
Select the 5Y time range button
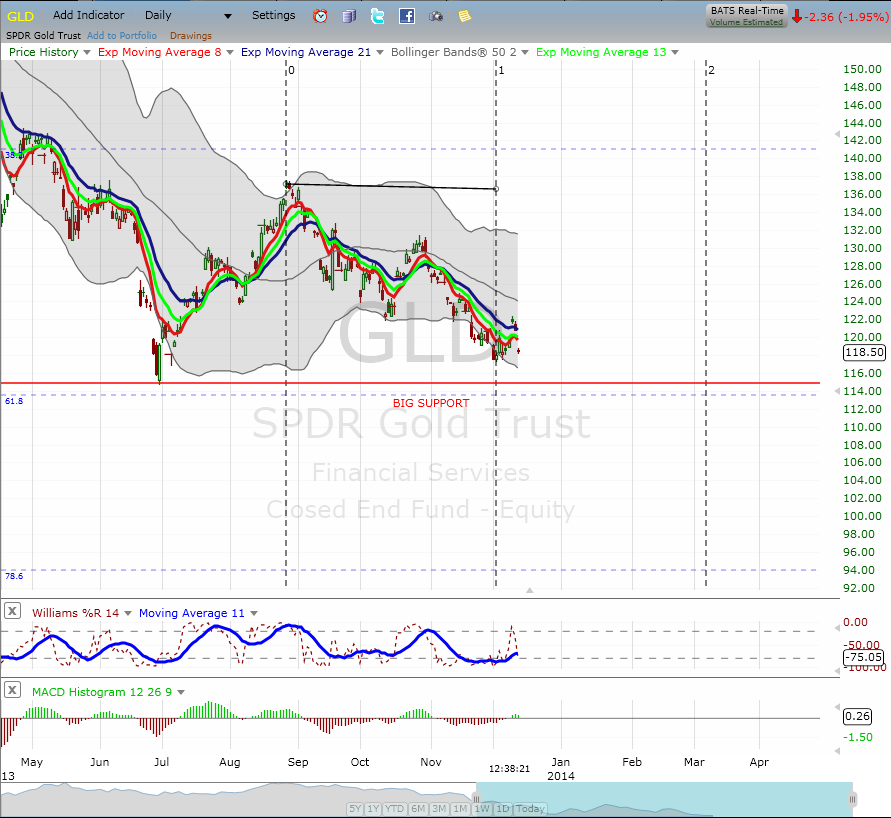(x=355, y=808)
